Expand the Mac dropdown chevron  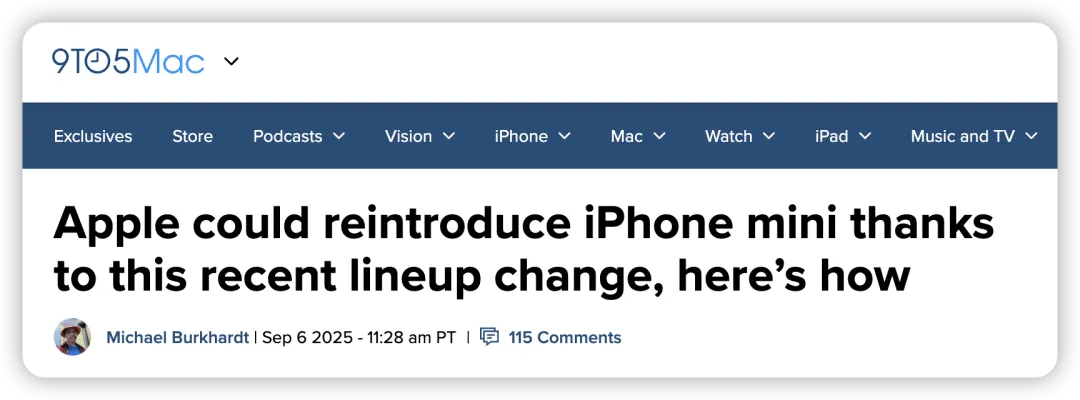point(659,136)
